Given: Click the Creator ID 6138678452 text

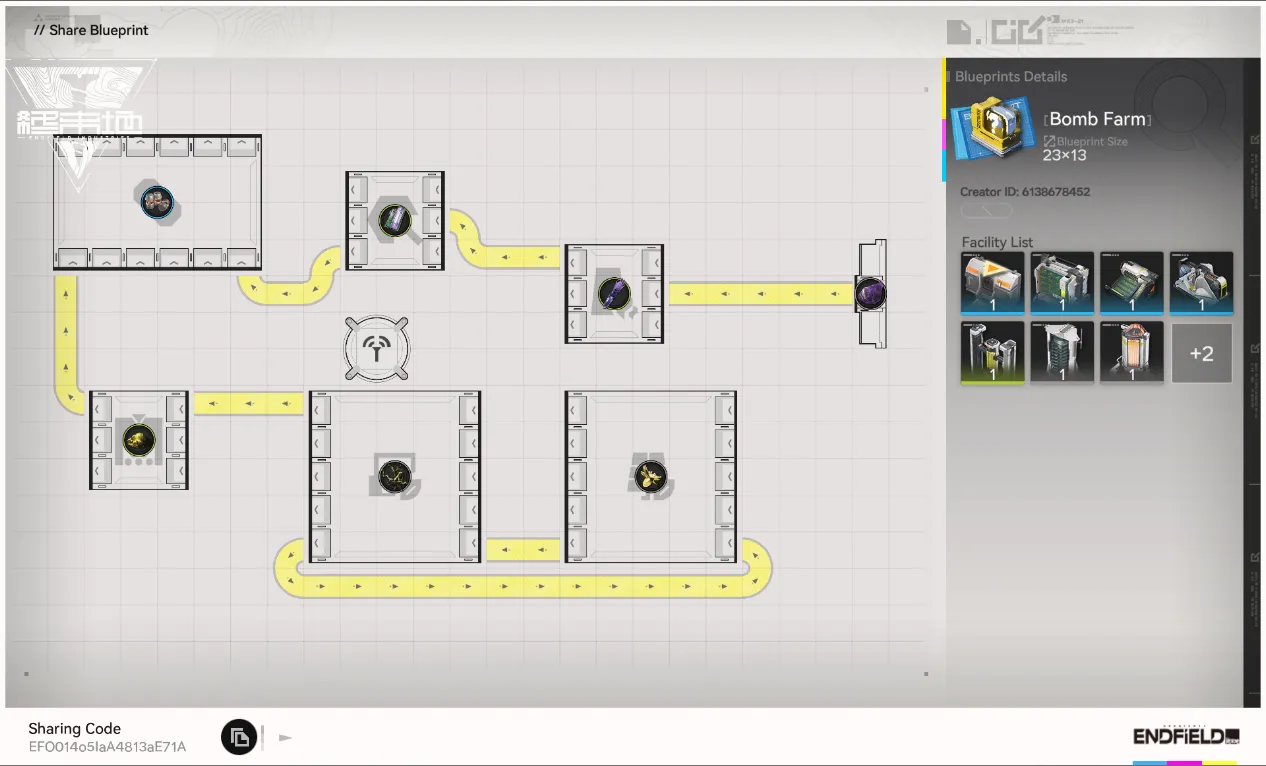Looking at the screenshot, I should coord(1024,192).
